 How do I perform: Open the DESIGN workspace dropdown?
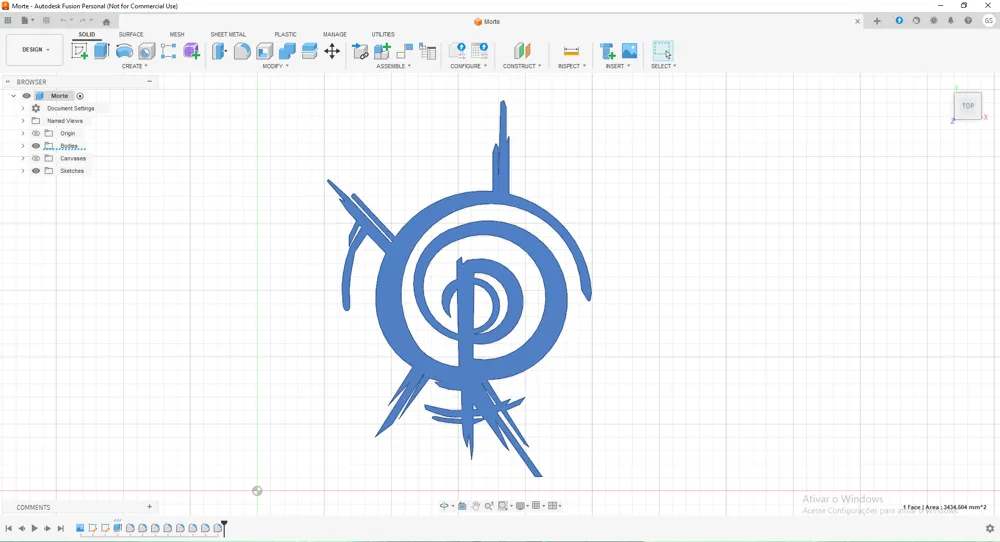pos(35,50)
